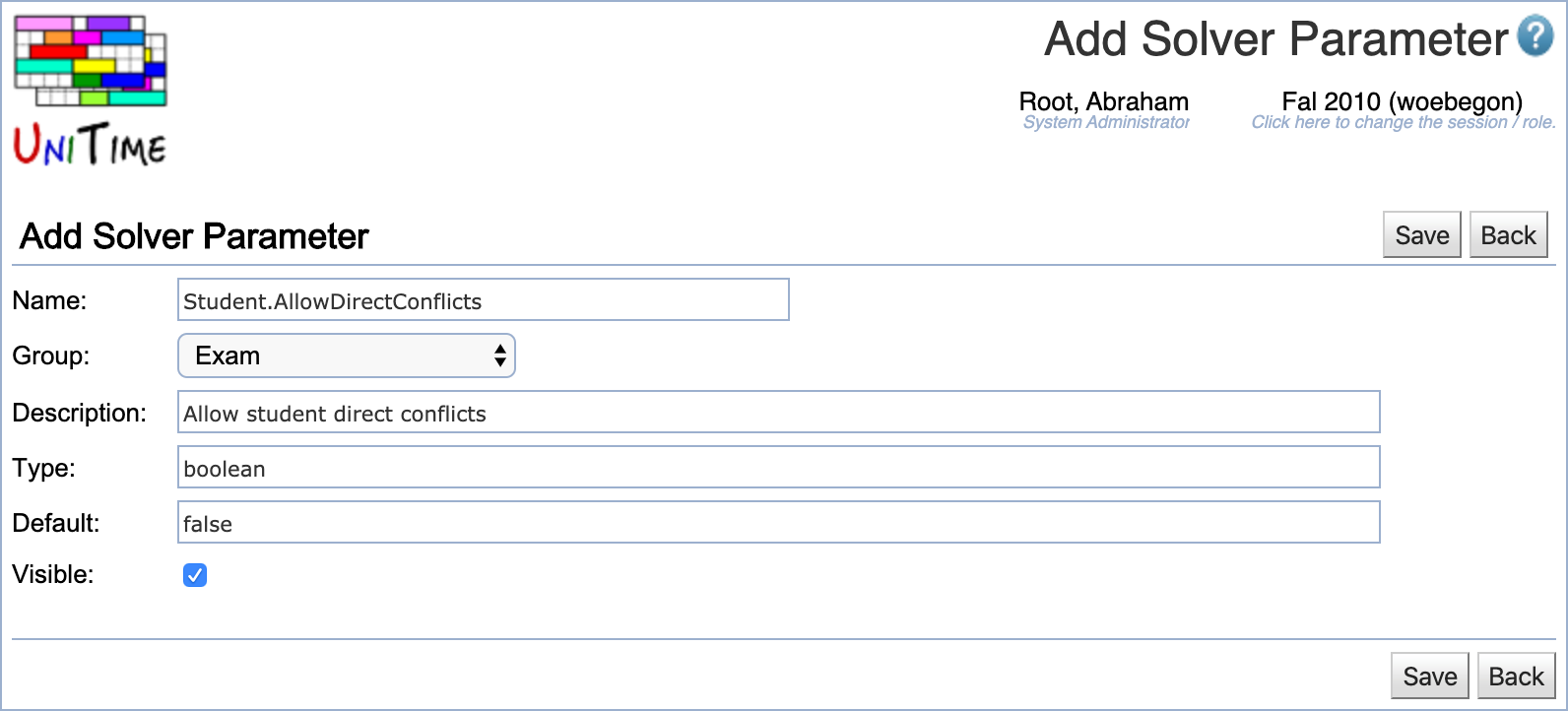The image size is (1568, 711).
Task: Click the large Add Solver Parameter page title
Action: pos(1275,39)
